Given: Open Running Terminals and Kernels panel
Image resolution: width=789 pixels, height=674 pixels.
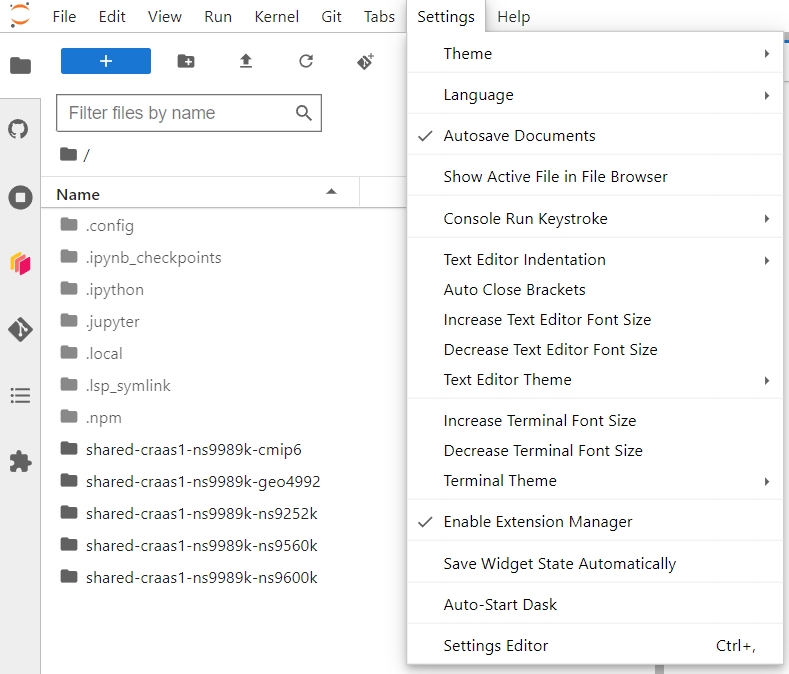Looking at the screenshot, I should click(x=20, y=197).
